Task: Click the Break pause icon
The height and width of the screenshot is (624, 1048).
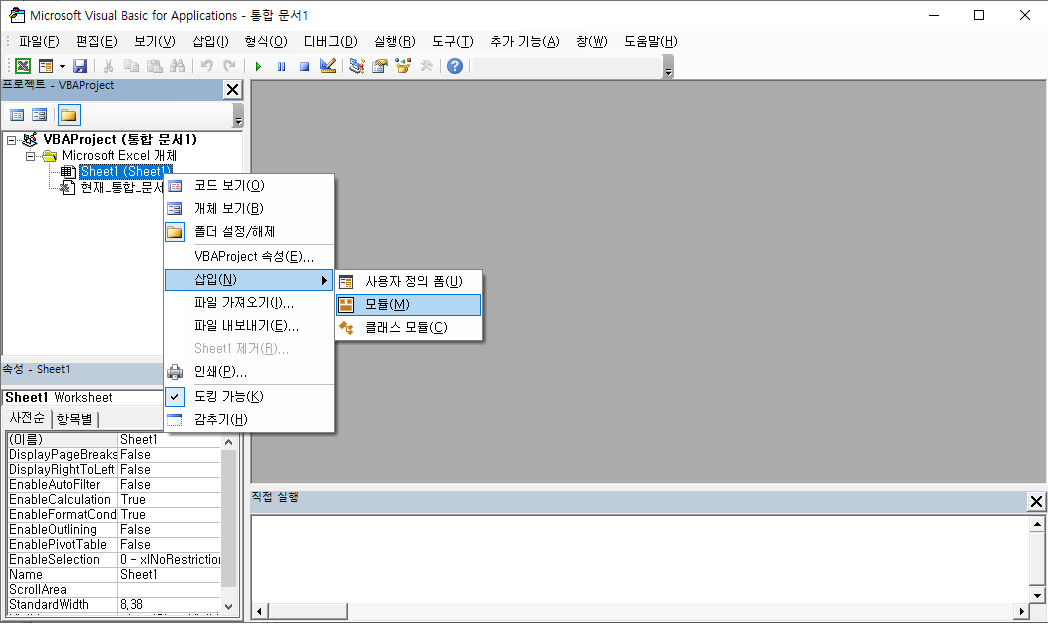Action: [281, 66]
